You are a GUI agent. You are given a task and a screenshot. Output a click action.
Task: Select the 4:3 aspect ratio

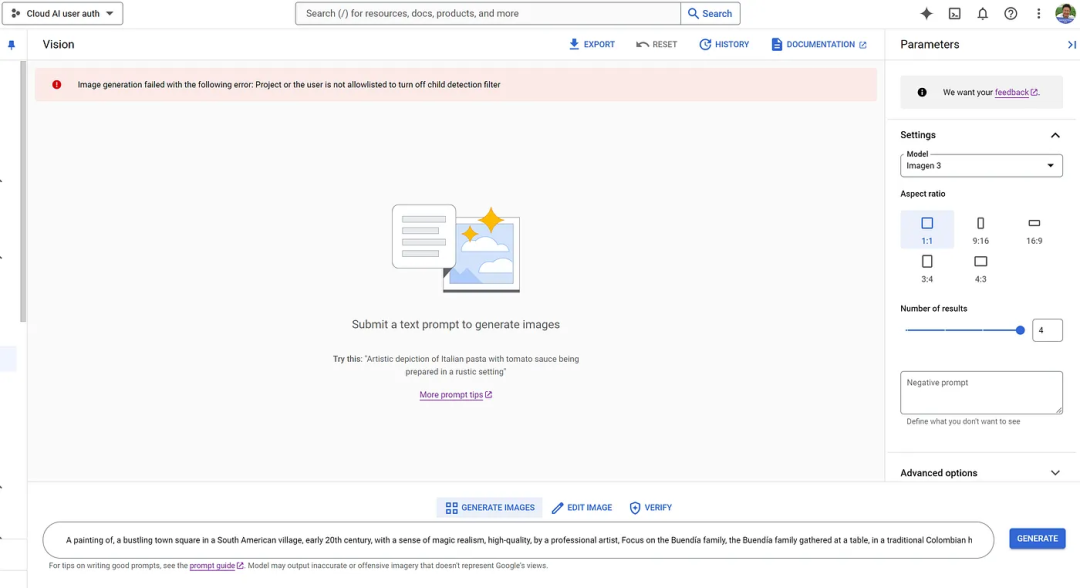pyautogui.click(x=981, y=268)
